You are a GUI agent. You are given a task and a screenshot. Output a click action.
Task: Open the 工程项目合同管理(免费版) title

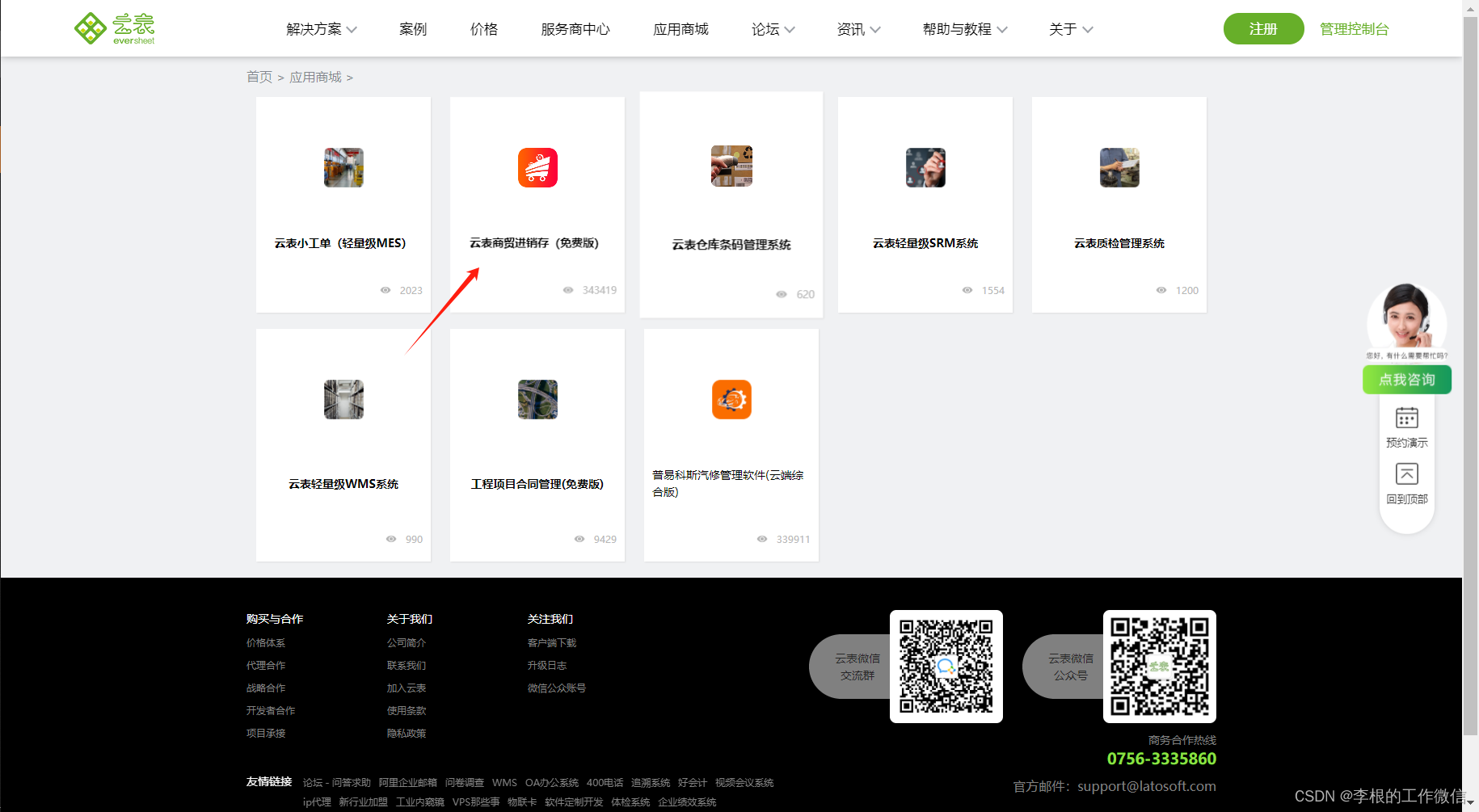[x=537, y=484]
